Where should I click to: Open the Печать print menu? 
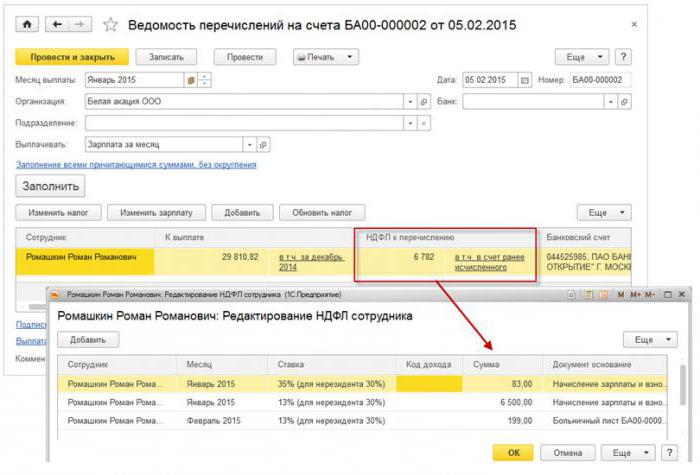coord(325,57)
